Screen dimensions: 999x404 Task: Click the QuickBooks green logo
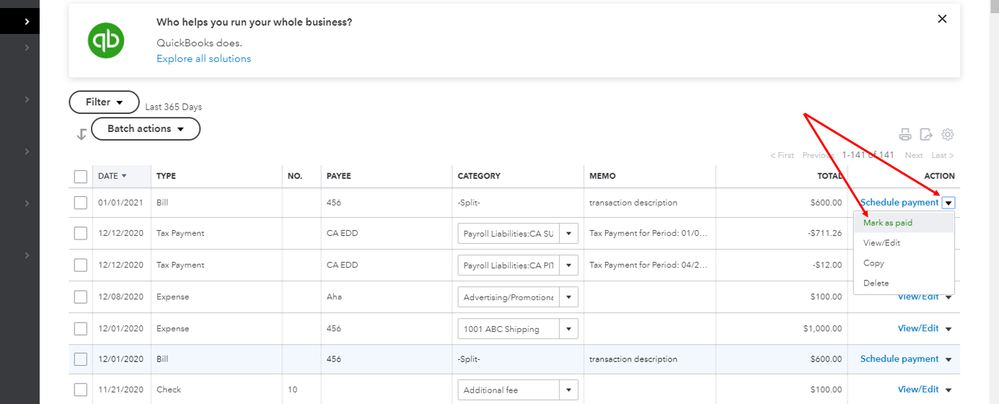click(x=105, y=40)
